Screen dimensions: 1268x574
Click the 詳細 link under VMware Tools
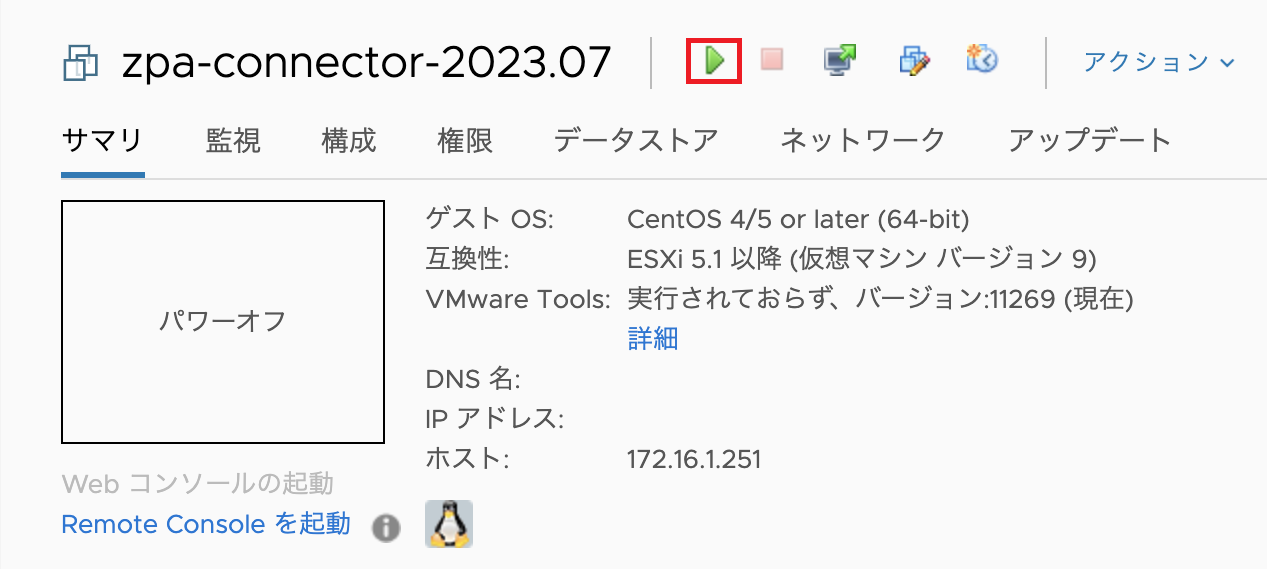tap(653, 339)
